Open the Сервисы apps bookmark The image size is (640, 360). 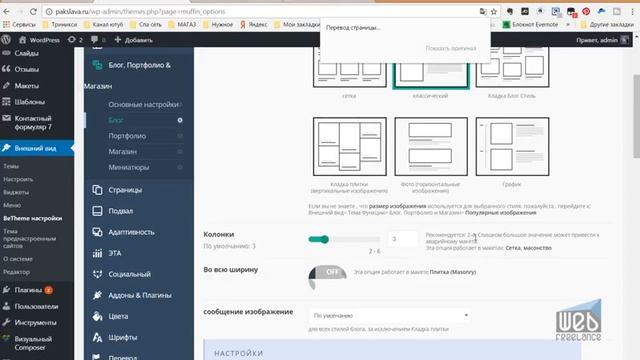click(x=19, y=24)
